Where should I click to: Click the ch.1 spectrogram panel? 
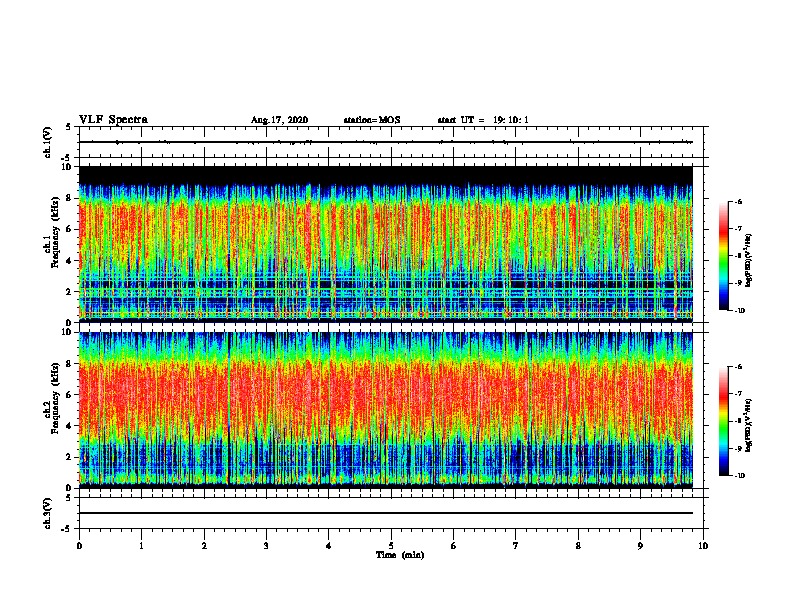pyautogui.click(x=386, y=244)
